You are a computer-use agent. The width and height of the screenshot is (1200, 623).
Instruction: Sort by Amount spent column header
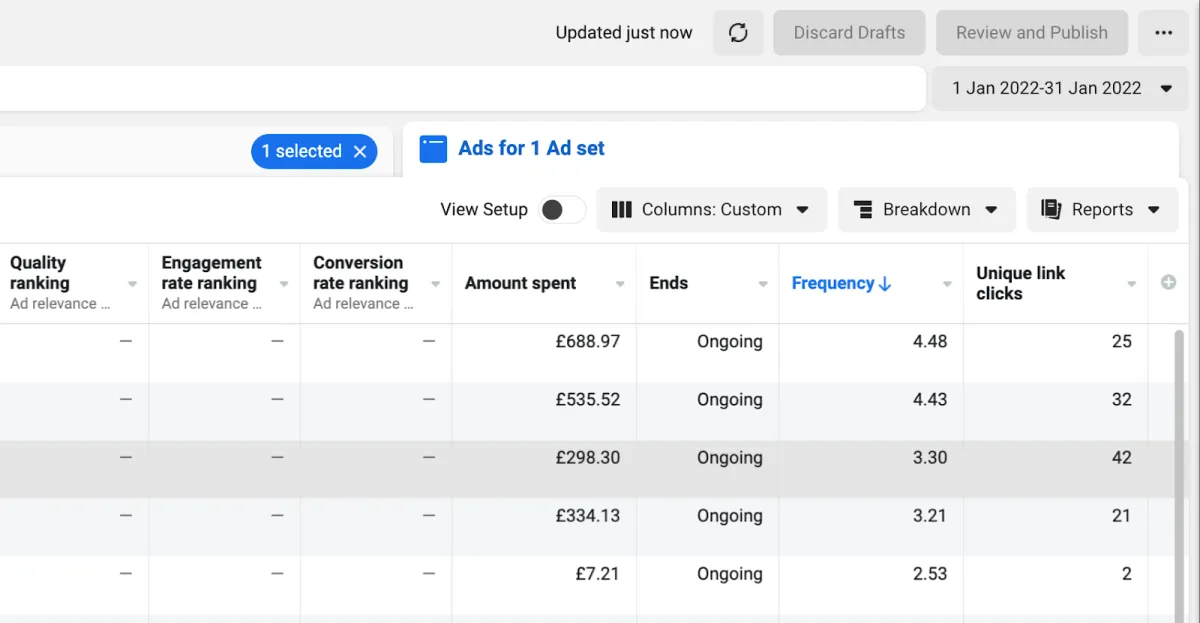[520, 283]
